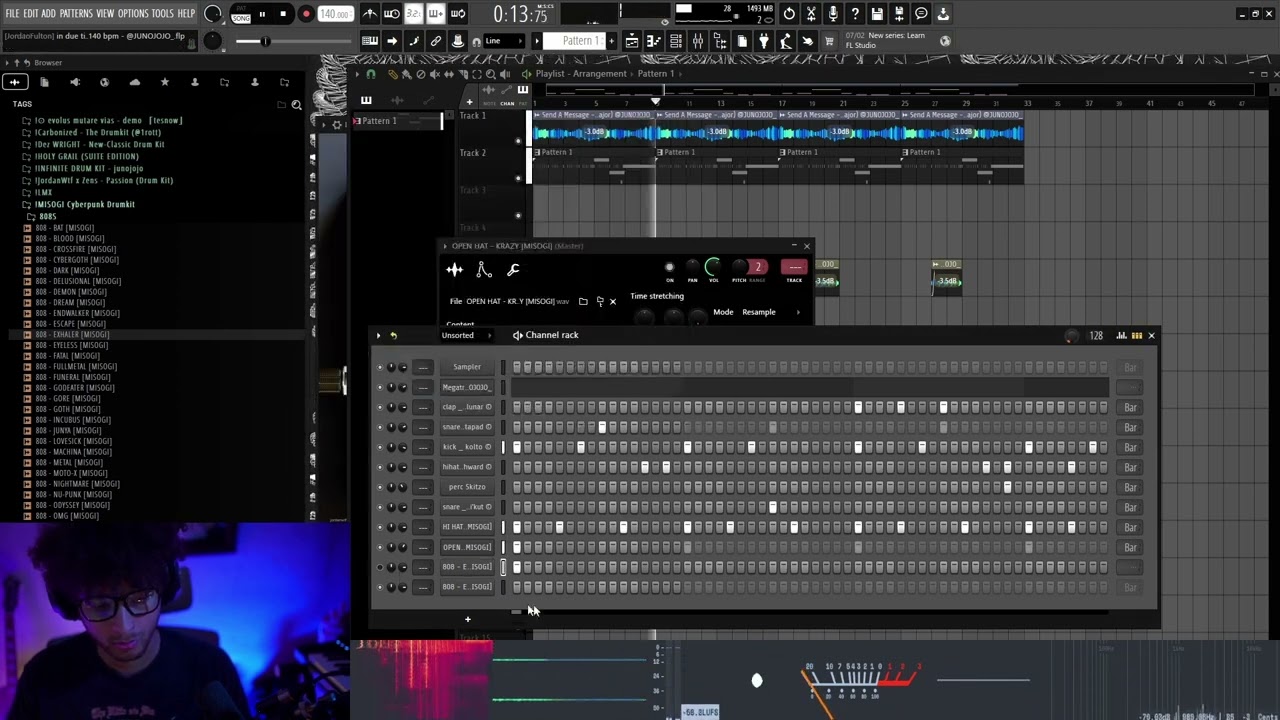The width and height of the screenshot is (1280, 720).
Task: Open the audio editor scissors icon
Action: click(811, 14)
